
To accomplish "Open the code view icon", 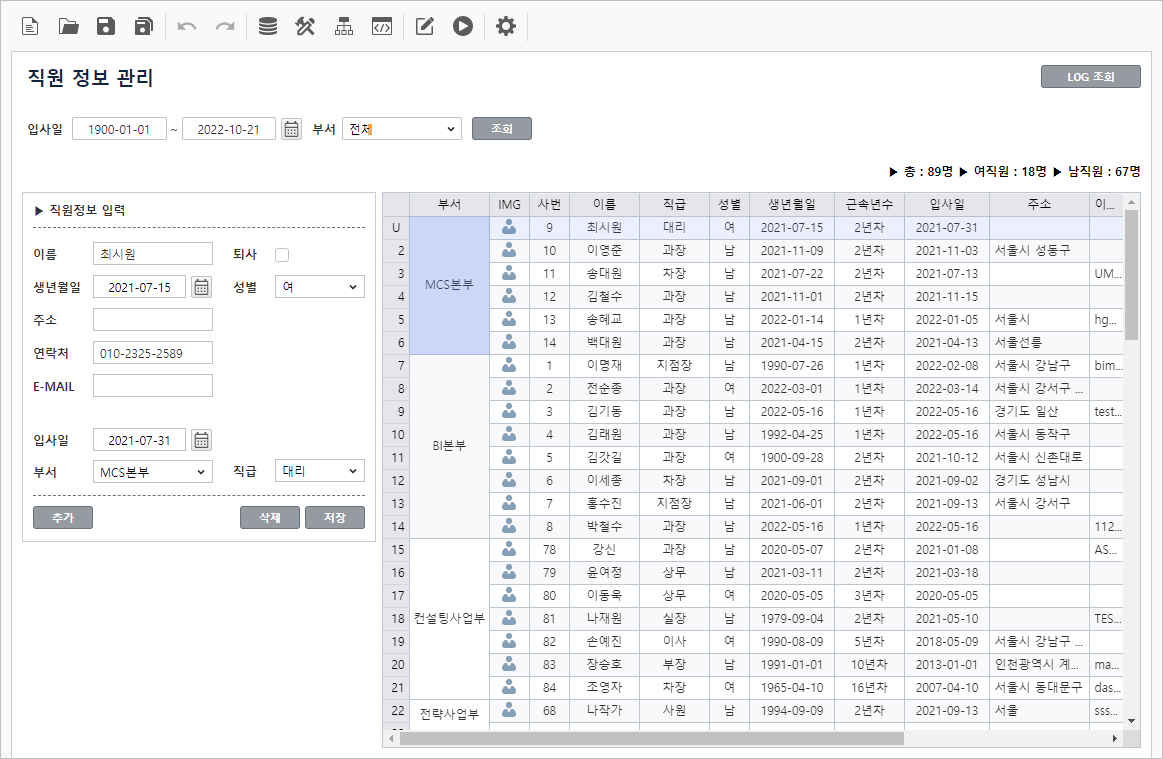I will [x=381, y=27].
